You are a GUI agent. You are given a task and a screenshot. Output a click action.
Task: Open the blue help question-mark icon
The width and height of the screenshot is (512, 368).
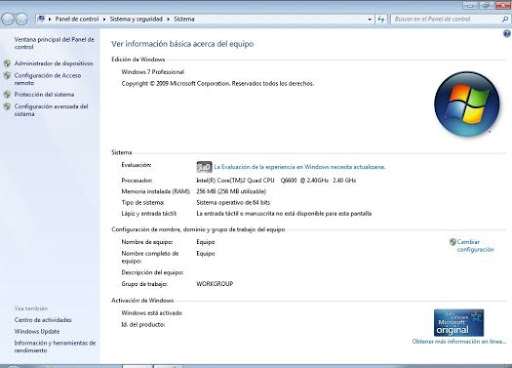507,33
